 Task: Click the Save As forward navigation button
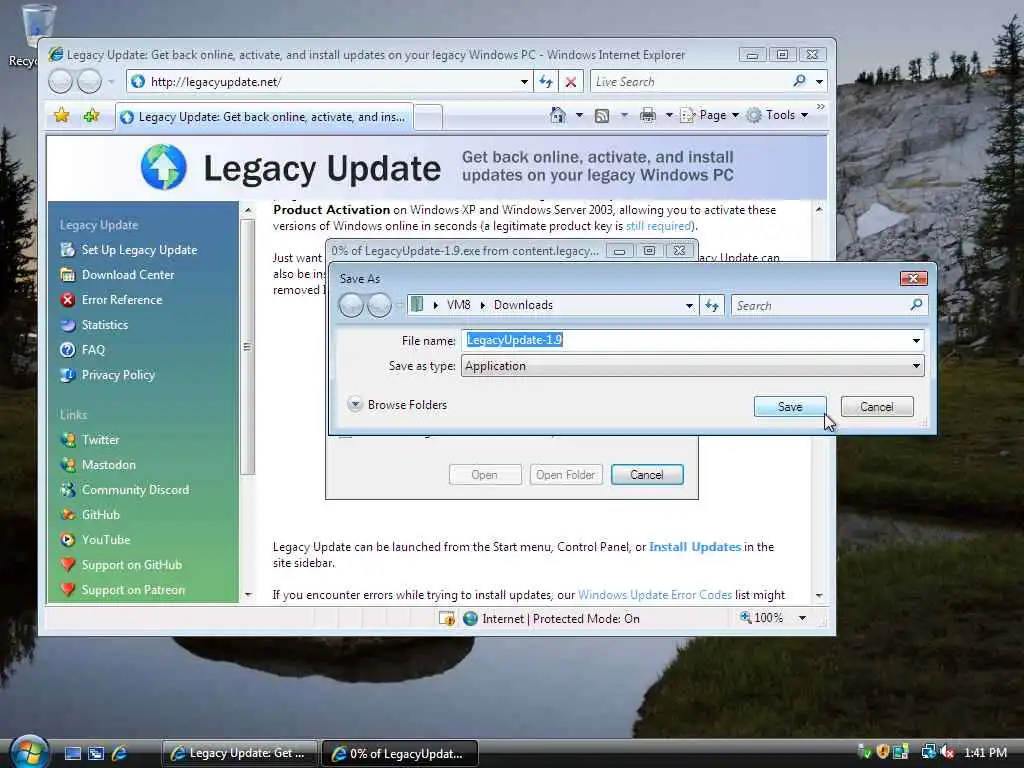(x=379, y=305)
